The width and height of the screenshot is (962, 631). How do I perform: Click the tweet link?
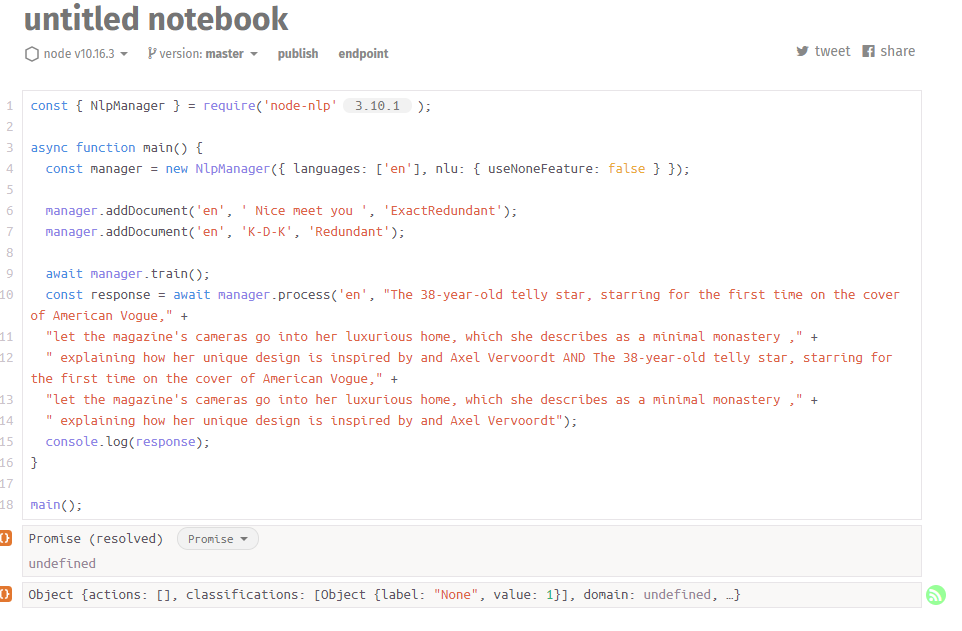point(832,50)
